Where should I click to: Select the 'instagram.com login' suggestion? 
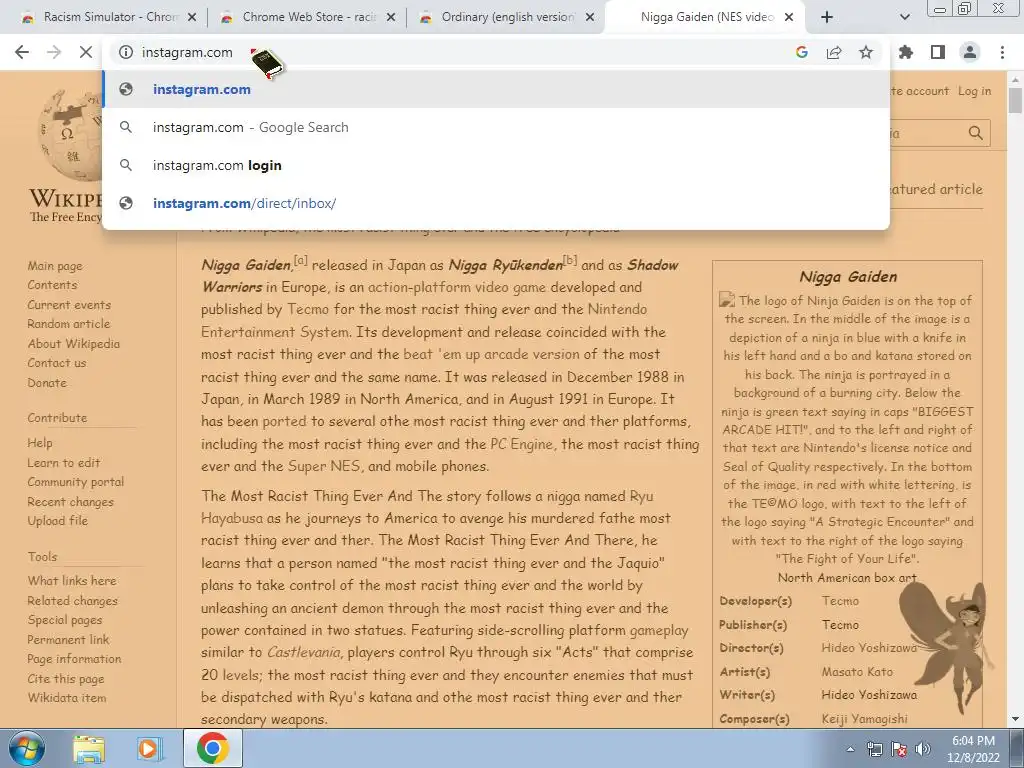tap(496, 165)
